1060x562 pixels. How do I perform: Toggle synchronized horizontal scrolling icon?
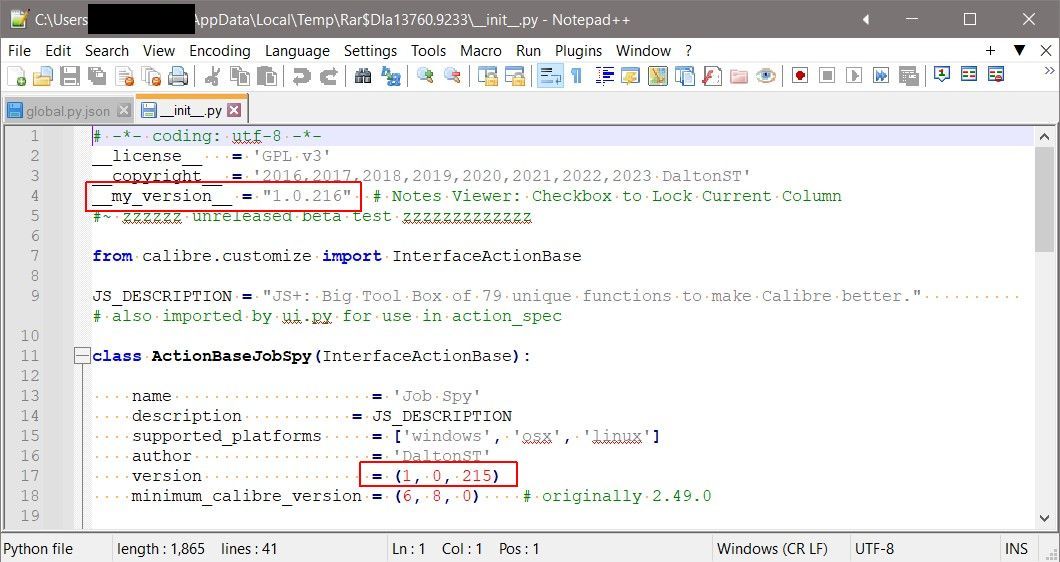(515, 76)
